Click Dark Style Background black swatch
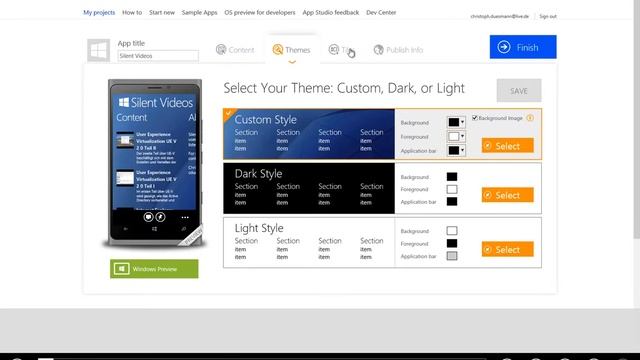640x360 pixels. [x=452, y=177]
